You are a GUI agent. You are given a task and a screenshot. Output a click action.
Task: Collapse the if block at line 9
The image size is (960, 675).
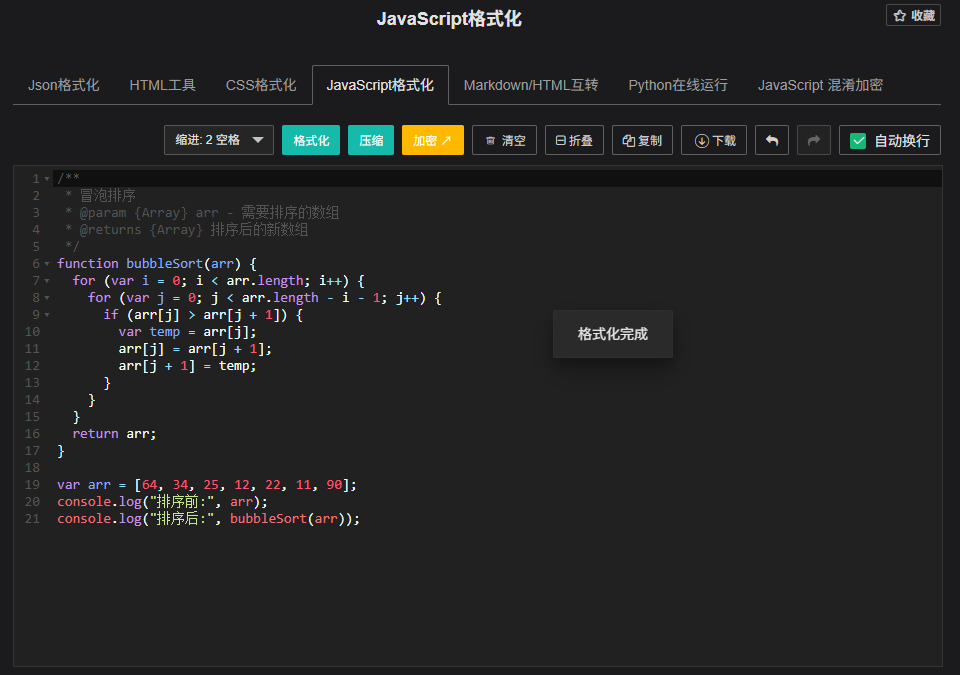[46, 314]
